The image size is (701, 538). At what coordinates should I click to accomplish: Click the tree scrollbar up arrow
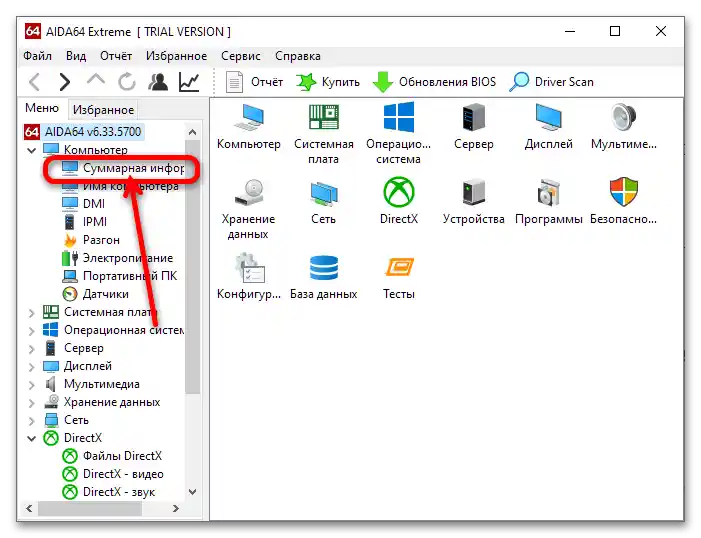pos(193,132)
